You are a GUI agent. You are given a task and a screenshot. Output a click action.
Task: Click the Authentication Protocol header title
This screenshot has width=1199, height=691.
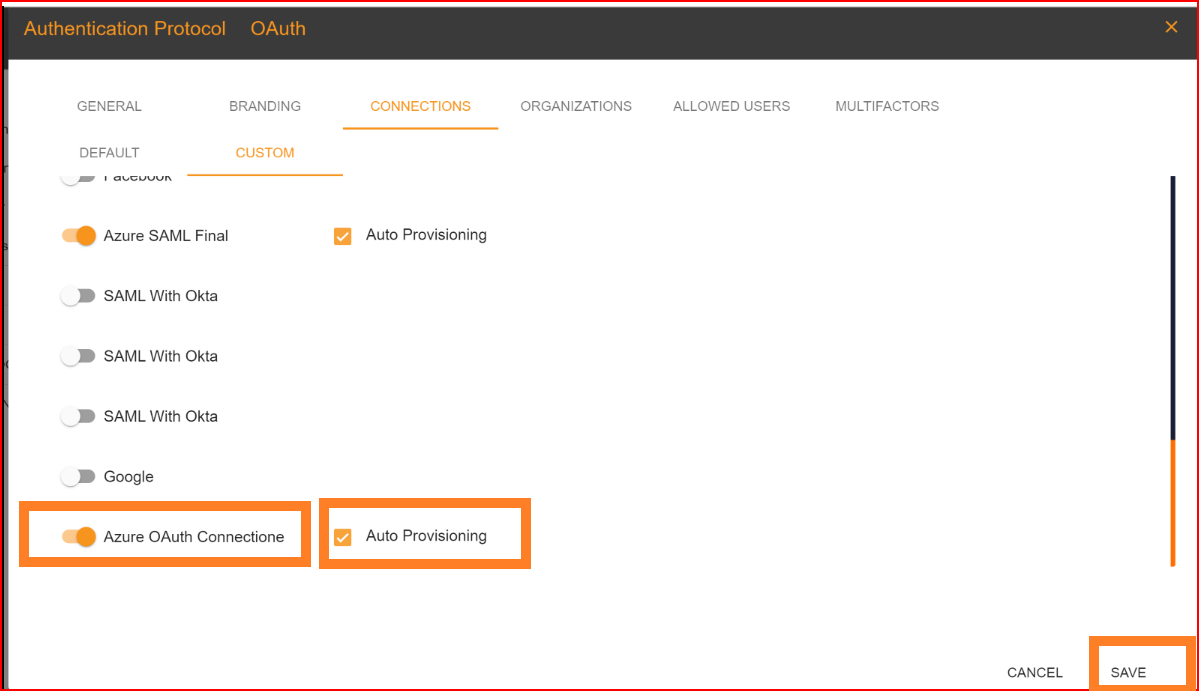tap(125, 28)
